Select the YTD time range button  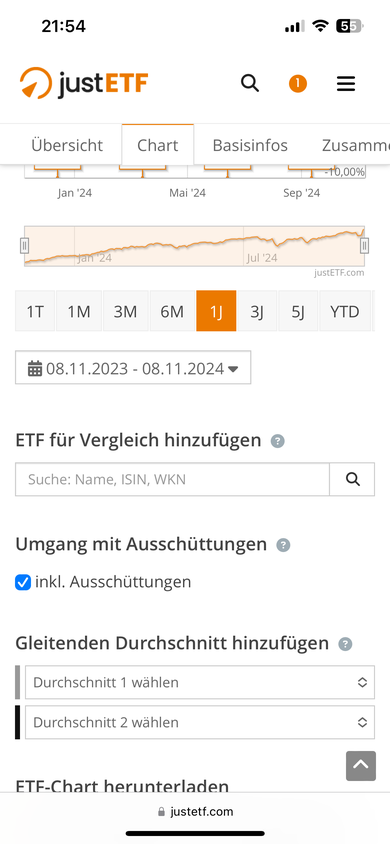[345, 311]
